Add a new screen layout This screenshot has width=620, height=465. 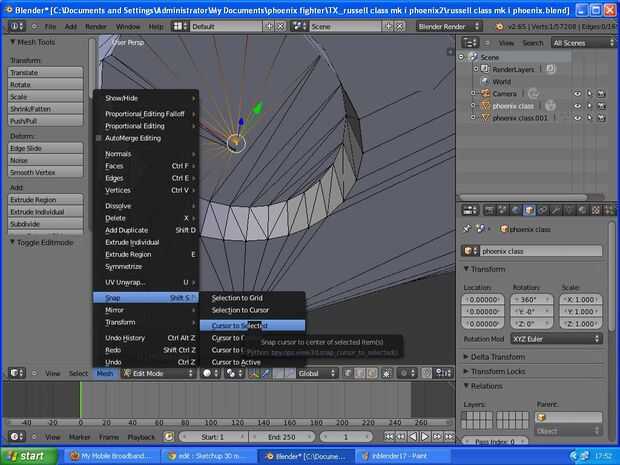(x=268, y=26)
